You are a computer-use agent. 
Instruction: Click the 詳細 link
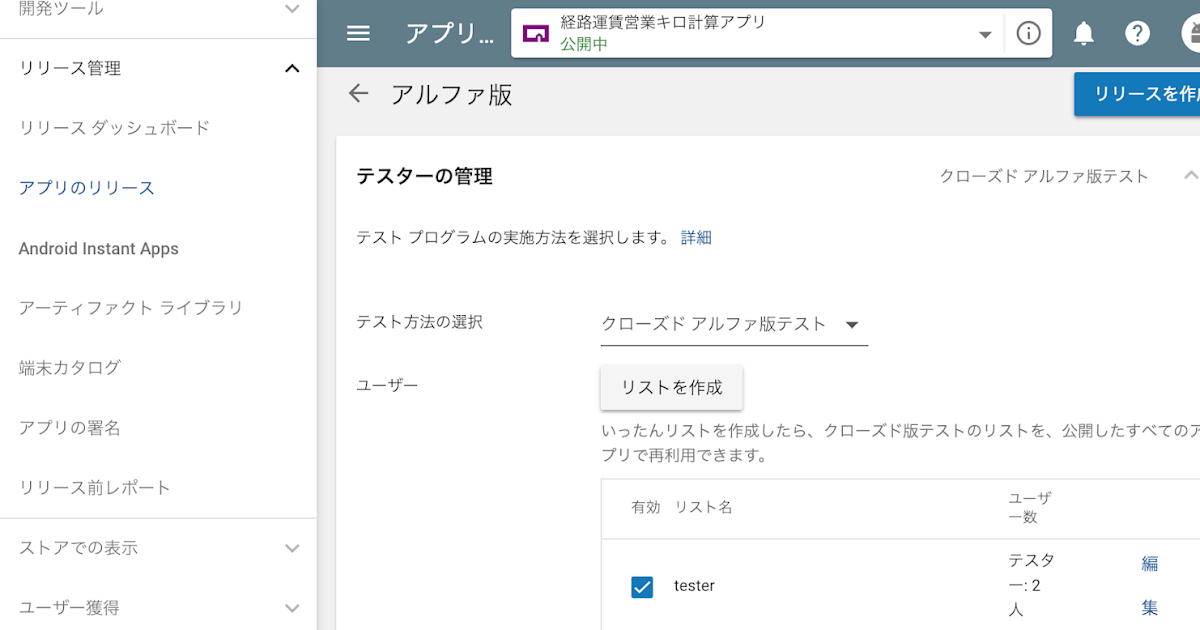[696, 238]
